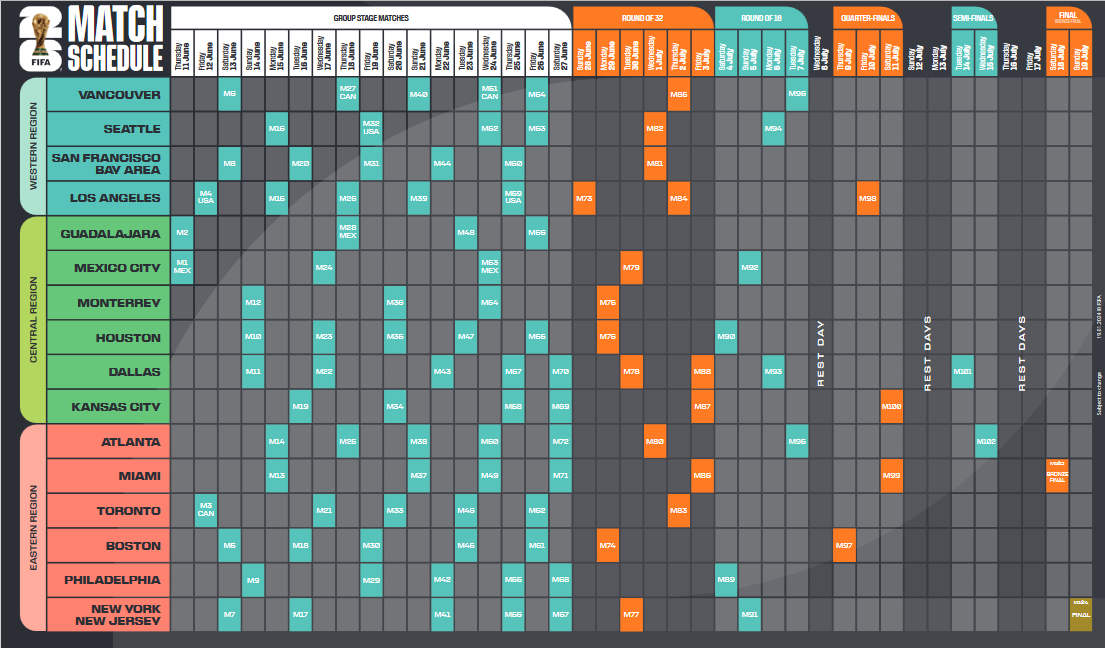Select the Group Stage Matches header

pyautogui.click(x=371, y=18)
